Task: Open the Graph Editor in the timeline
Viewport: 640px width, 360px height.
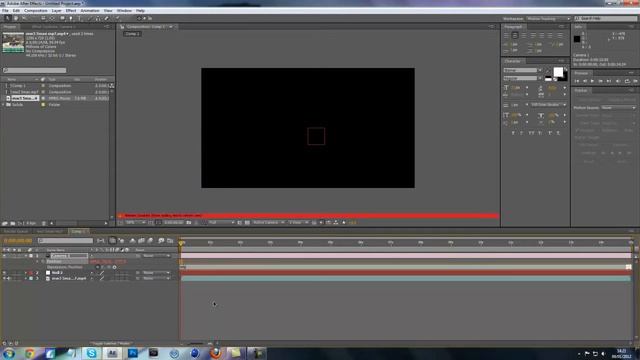Action: (170, 241)
